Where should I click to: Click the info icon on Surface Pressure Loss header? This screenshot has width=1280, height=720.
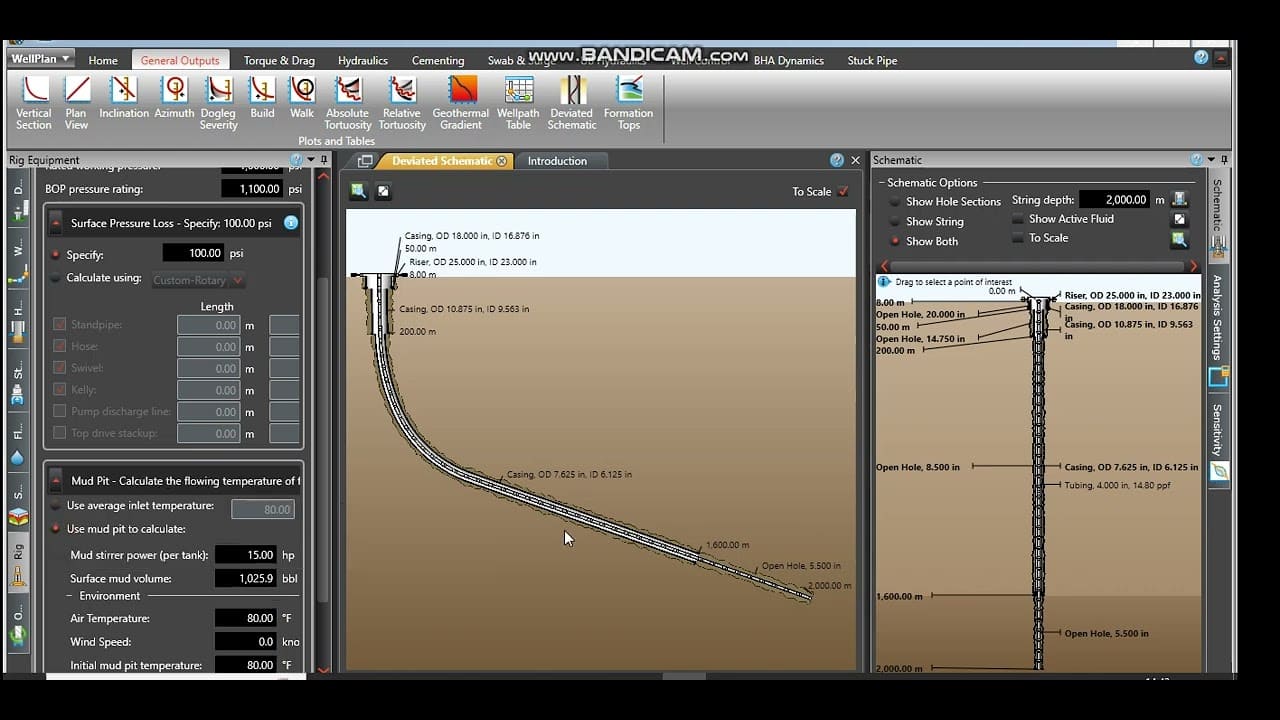coord(291,223)
